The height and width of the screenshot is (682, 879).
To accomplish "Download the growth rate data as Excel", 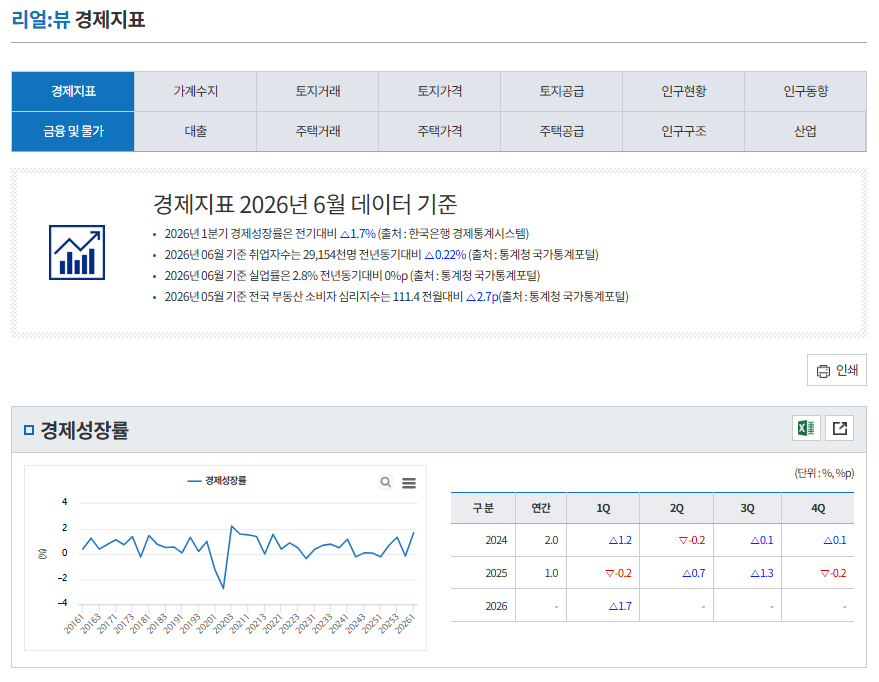I will point(806,429).
